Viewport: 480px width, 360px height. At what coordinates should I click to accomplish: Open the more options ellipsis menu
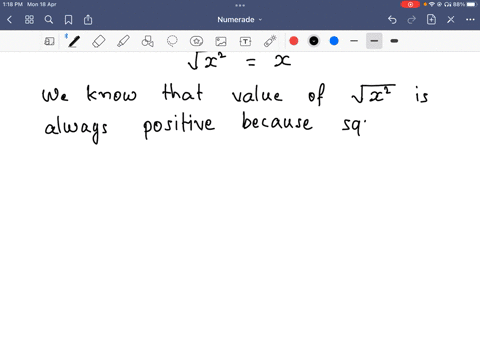pos(470,20)
